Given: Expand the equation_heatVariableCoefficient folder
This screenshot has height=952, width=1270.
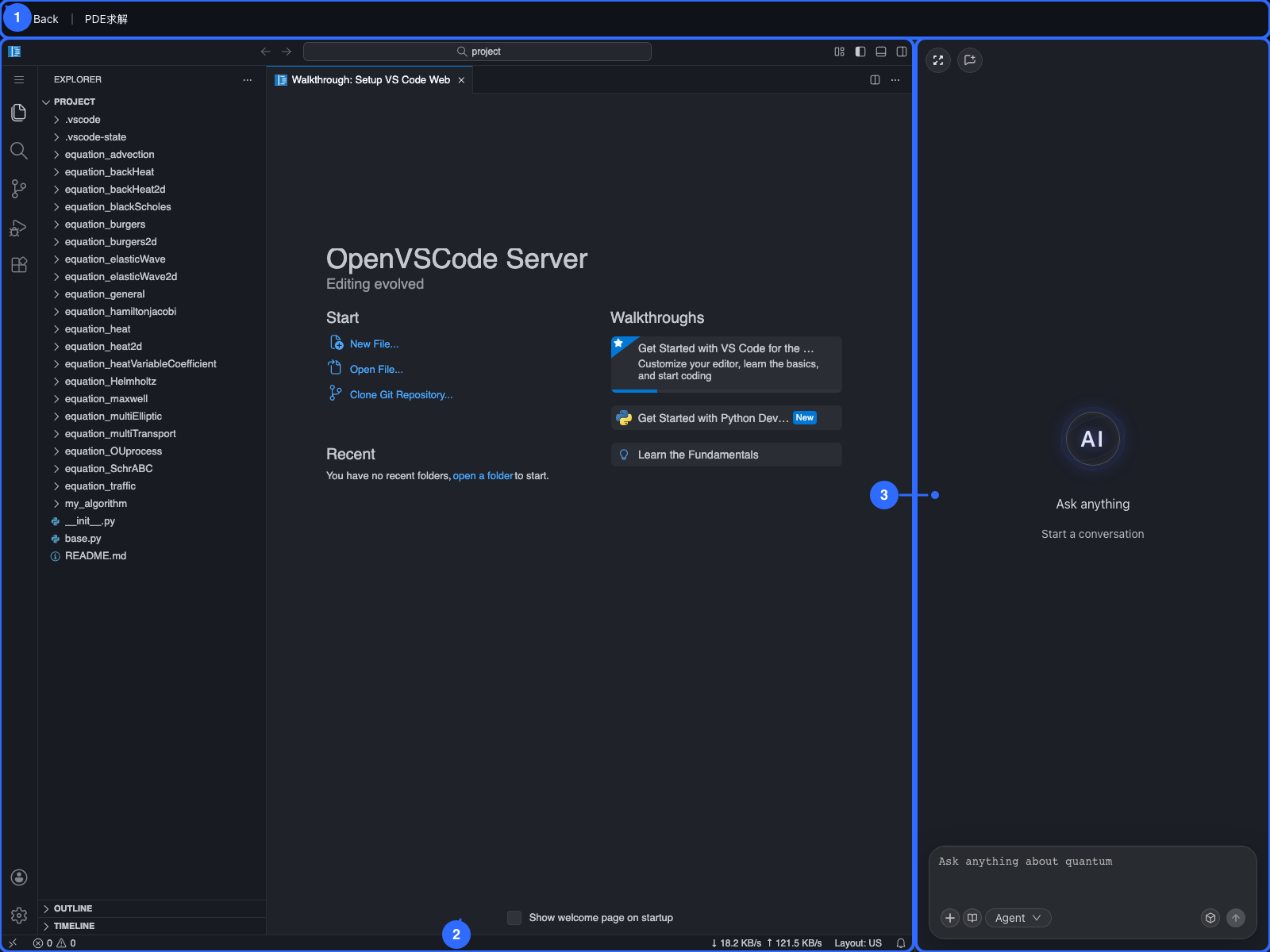Looking at the screenshot, I should (x=152, y=364).
